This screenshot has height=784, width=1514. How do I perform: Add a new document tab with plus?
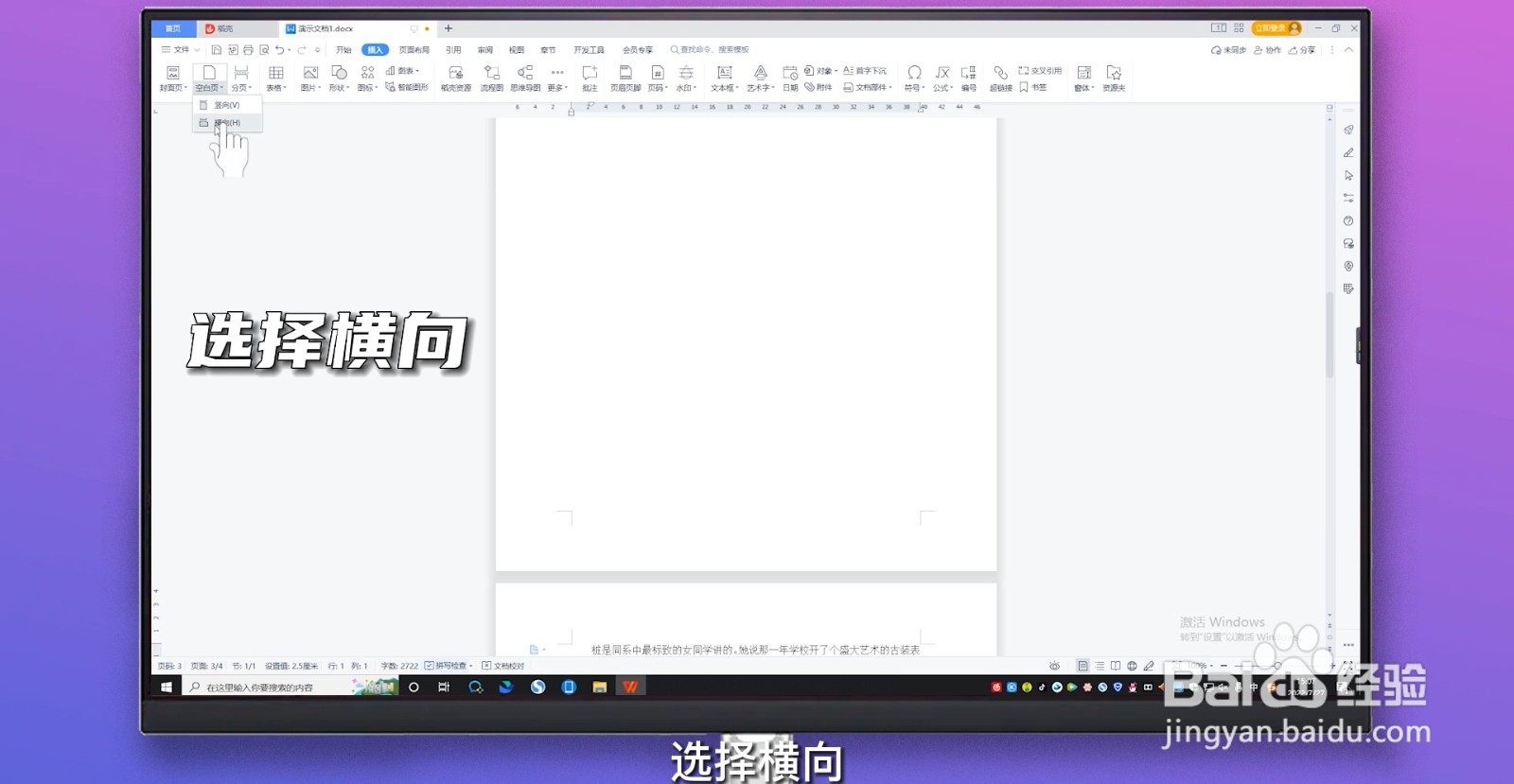449,28
